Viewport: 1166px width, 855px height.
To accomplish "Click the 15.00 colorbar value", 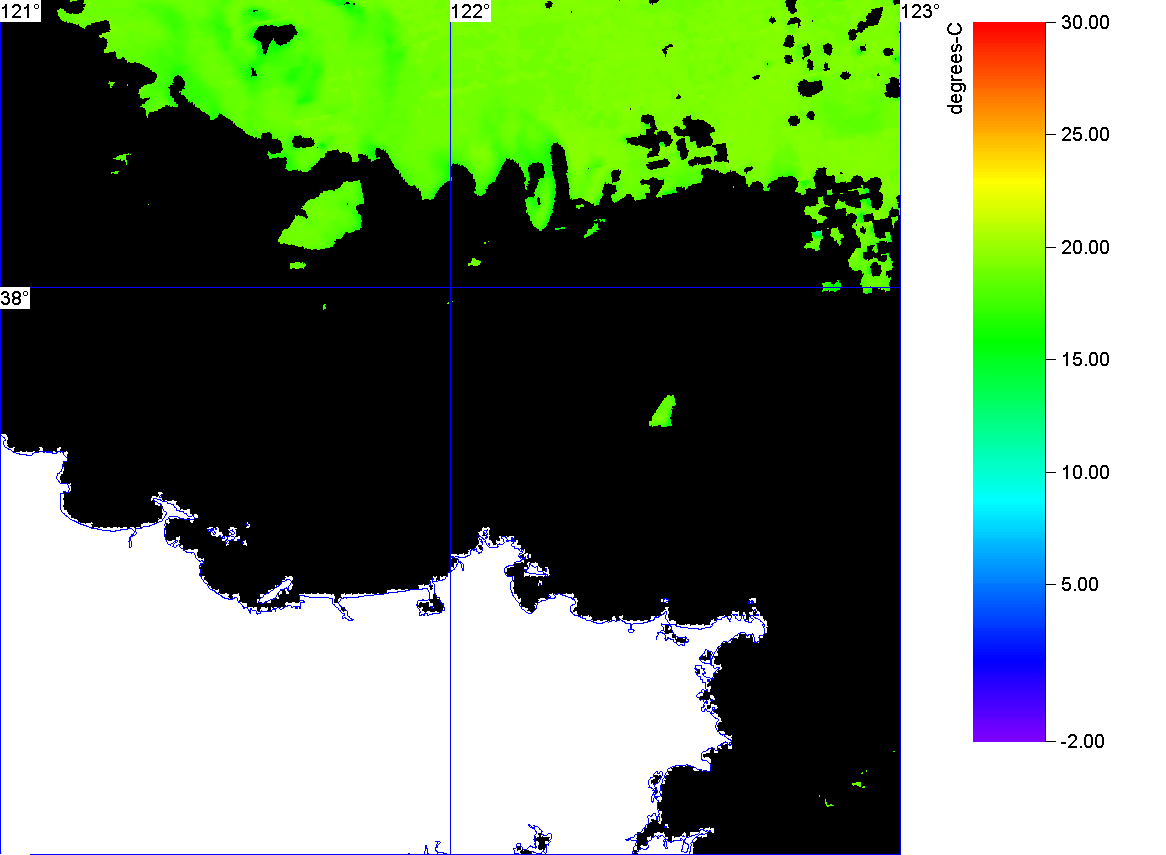I will coord(1085,360).
